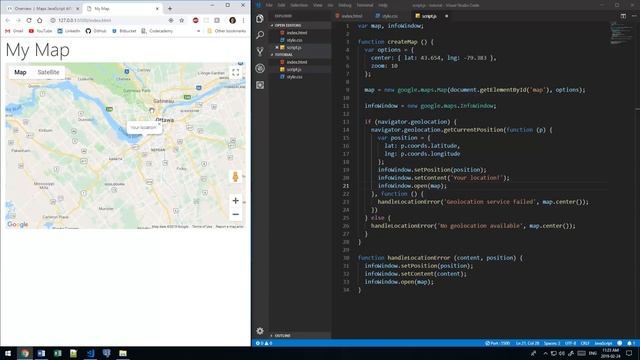The width and height of the screenshot is (640, 360).
Task: Open Windows Action Center notifications
Action: [x=629, y=353]
